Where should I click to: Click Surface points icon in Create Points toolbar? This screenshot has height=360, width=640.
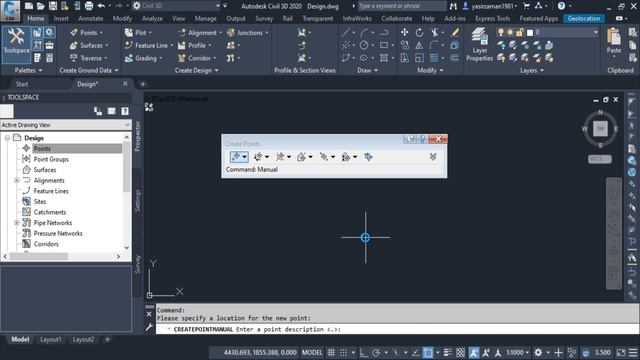coord(302,157)
